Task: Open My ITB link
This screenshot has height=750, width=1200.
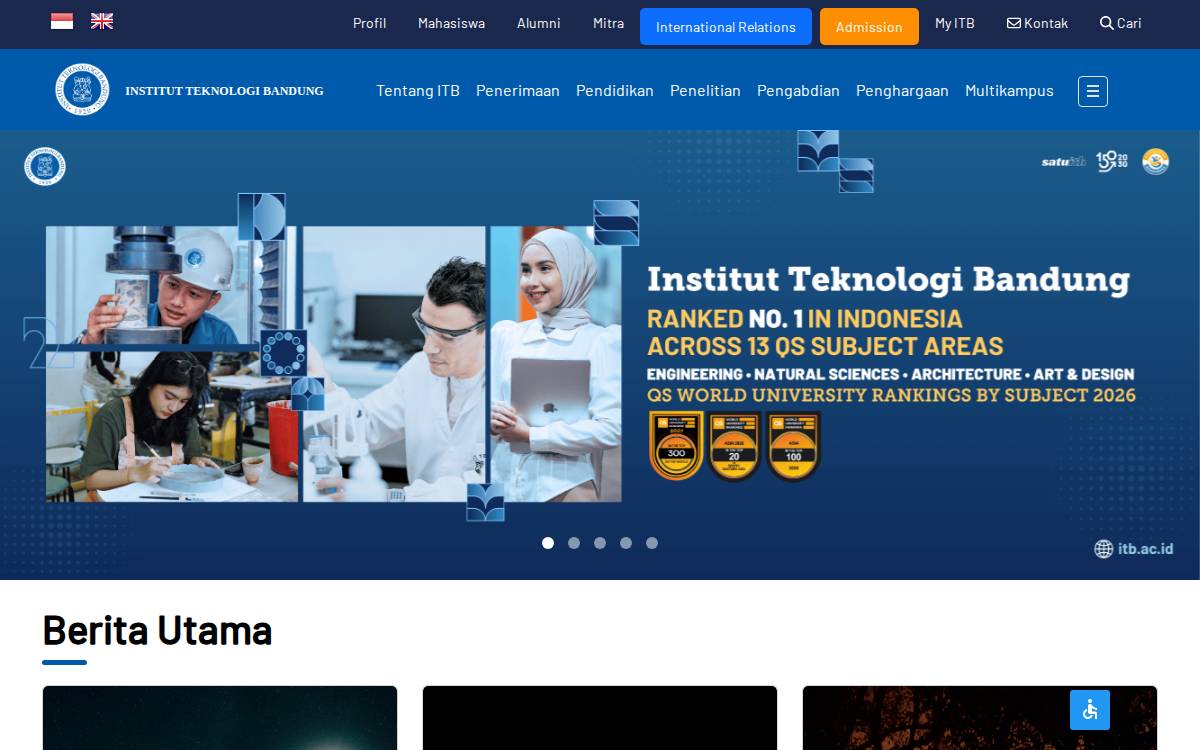Action: [955, 23]
